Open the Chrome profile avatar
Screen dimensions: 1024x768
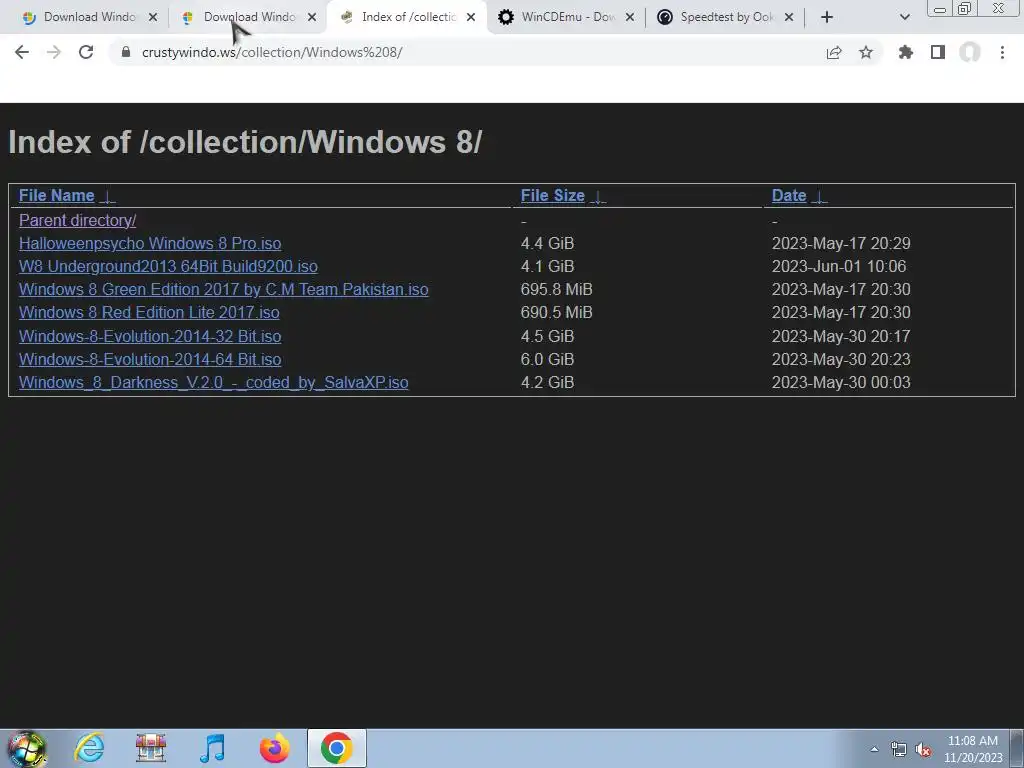click(970, 52)
